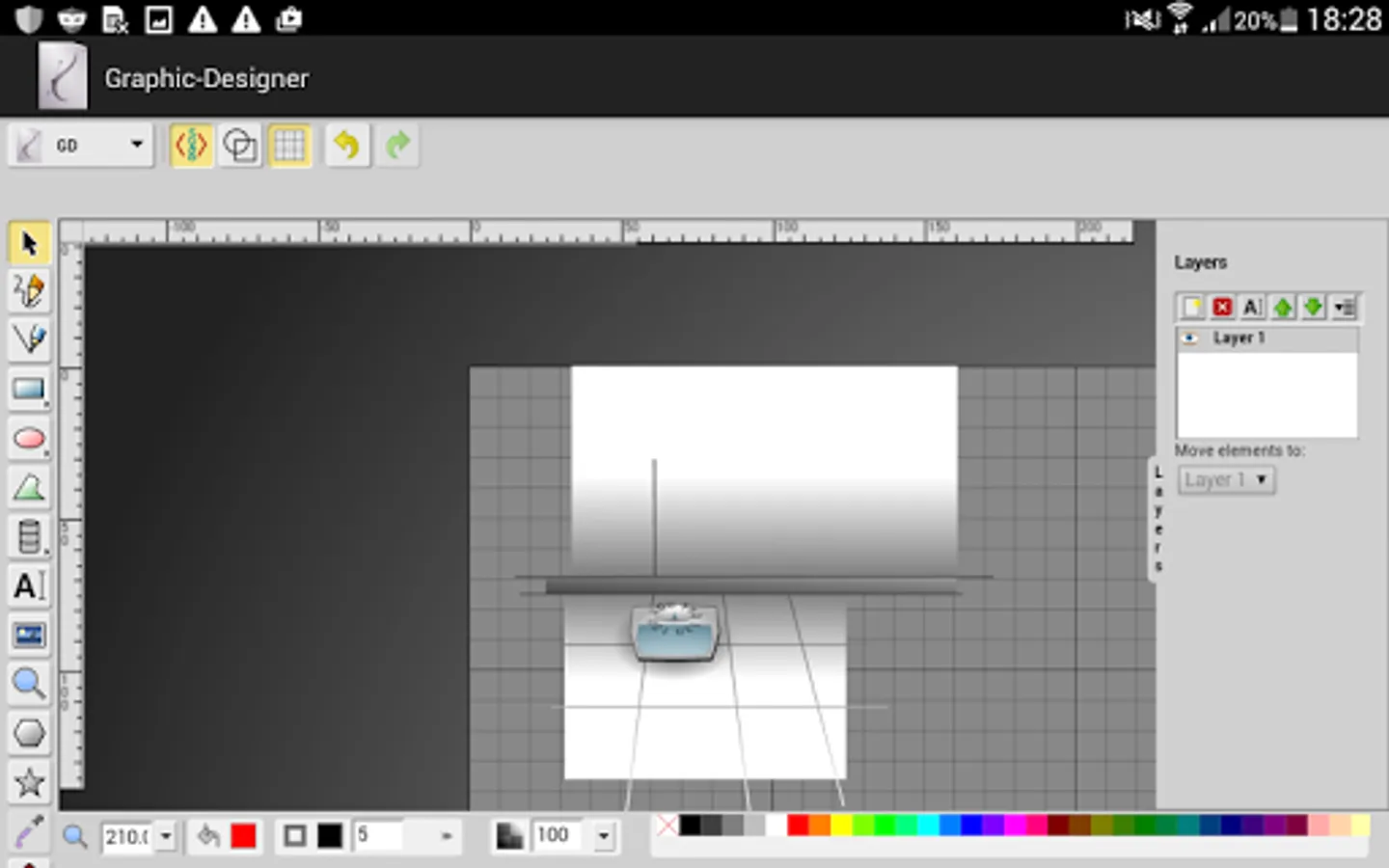Pick the red ellipse tool

tap(29, 439)
